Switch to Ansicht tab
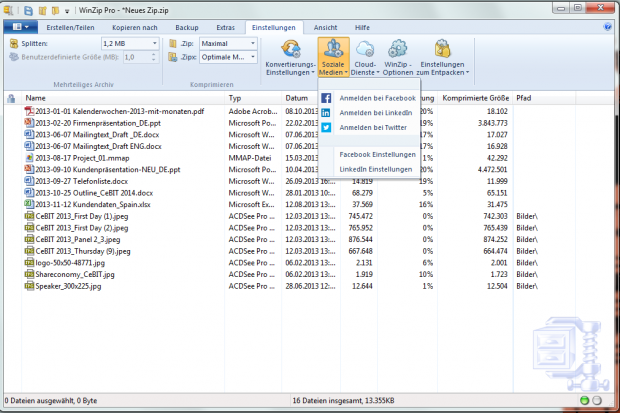Image resolution: width=620 pixels, height=413 pixels. click(325, 27)
